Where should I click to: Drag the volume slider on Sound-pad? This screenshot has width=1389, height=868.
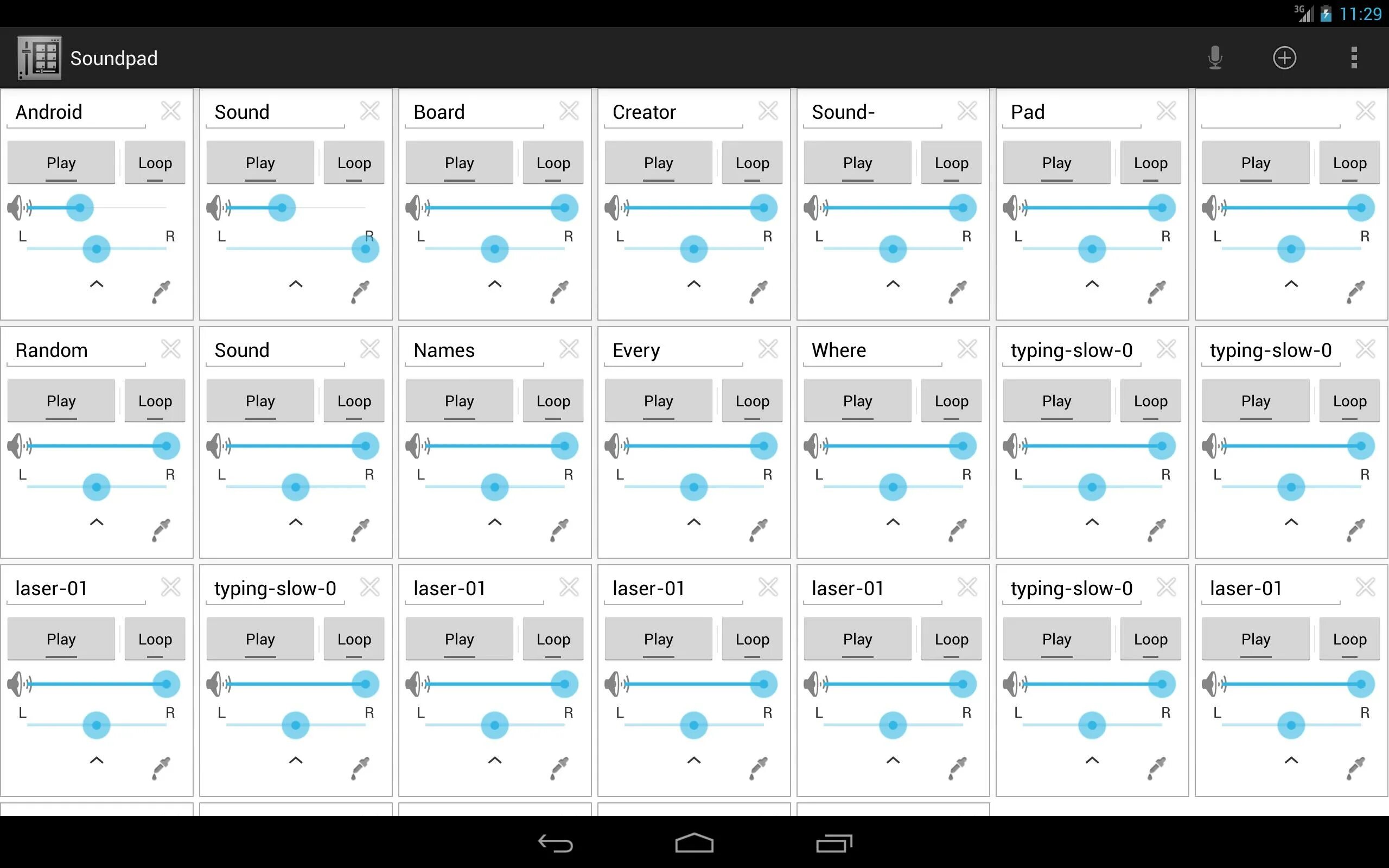960,208
